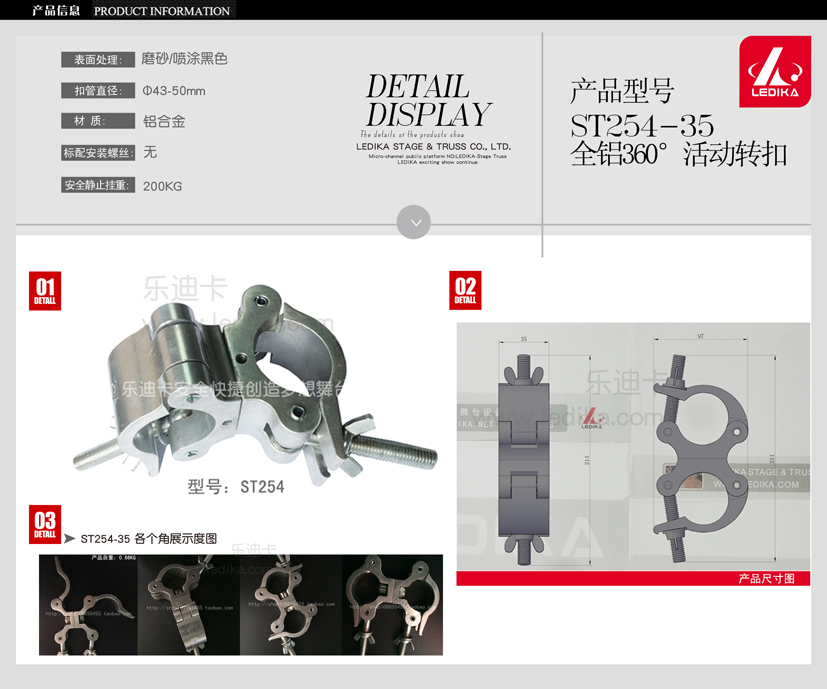Click the '型号: ST254' caption
The image size is (827, 689).
tap(236, 486)
